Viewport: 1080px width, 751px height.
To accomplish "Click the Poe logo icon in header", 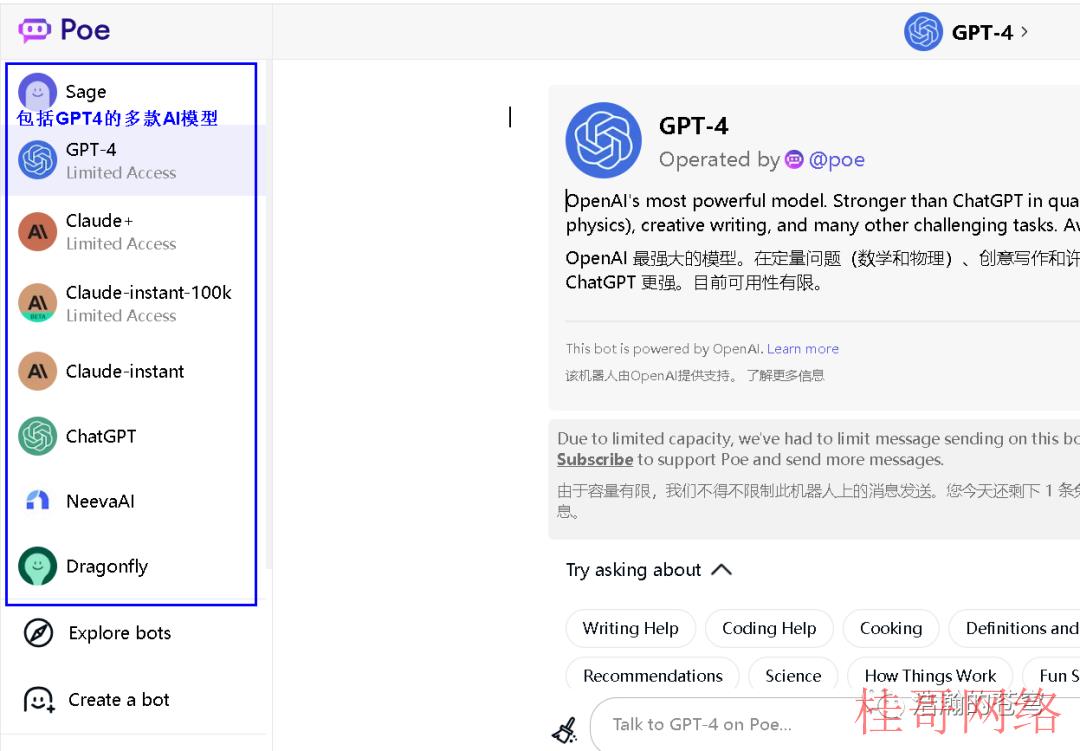I will coord(34,30).
